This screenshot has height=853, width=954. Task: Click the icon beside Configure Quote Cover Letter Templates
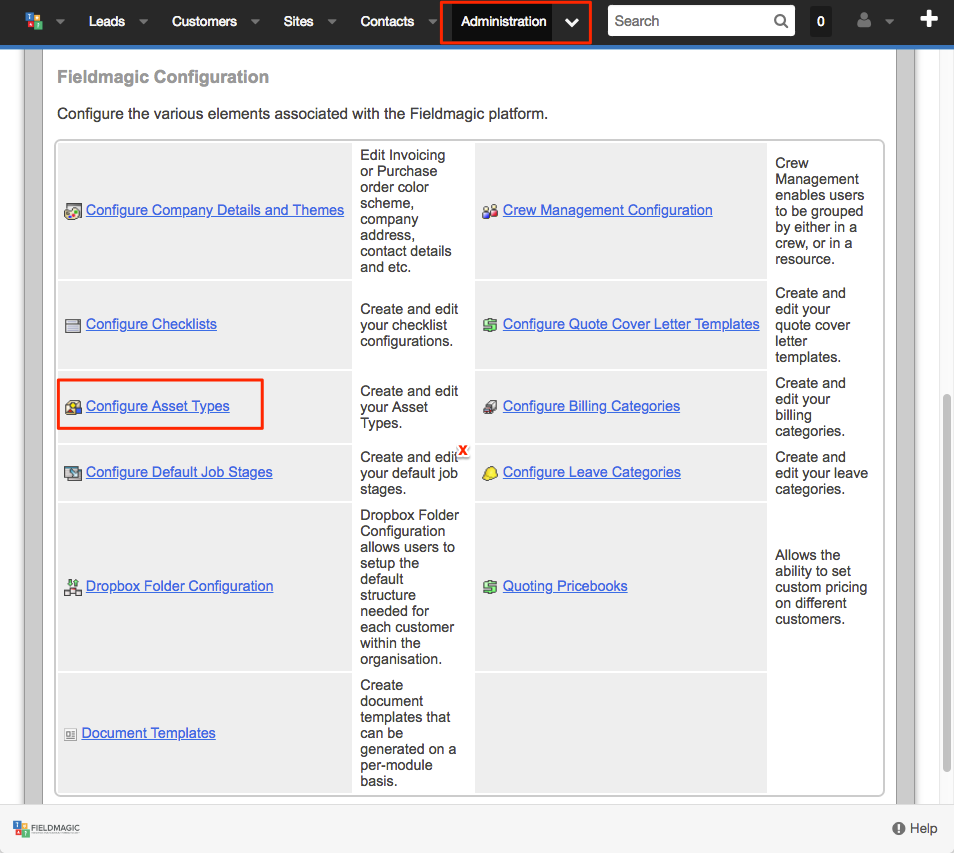pyautogui.click(x=490, y=325)
